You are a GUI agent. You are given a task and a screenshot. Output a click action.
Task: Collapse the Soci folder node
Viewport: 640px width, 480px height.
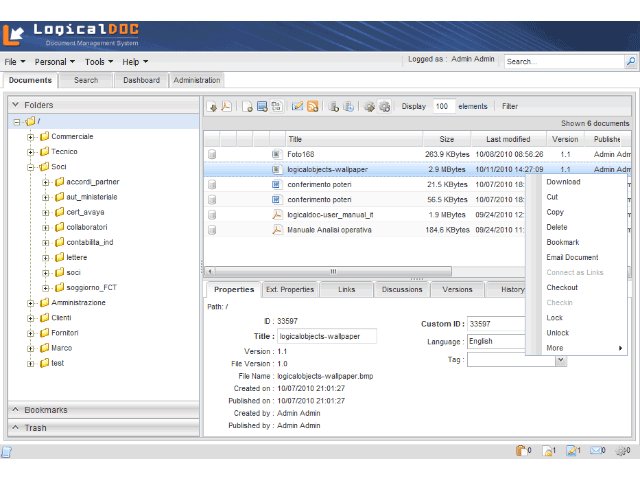(31, 167)
